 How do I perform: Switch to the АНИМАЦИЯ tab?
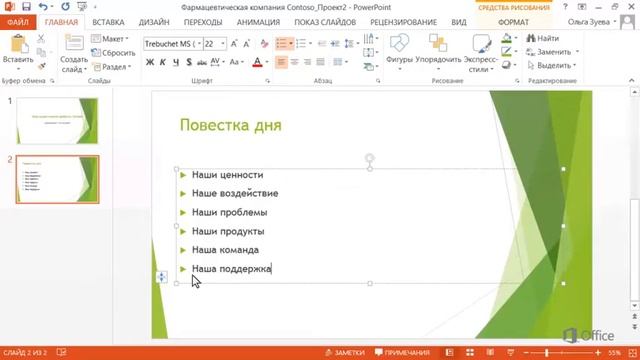pyautogui.click(x=258, y=22)
